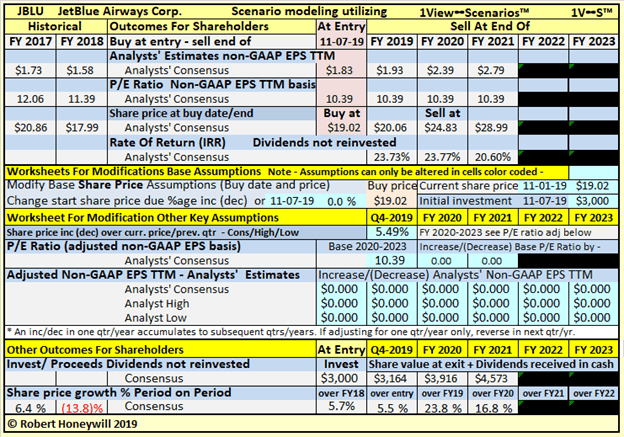Viewport: 624px width, 437px height.
Task: Select the over FY18 growth 5.7%
Action: coord(341,406)
